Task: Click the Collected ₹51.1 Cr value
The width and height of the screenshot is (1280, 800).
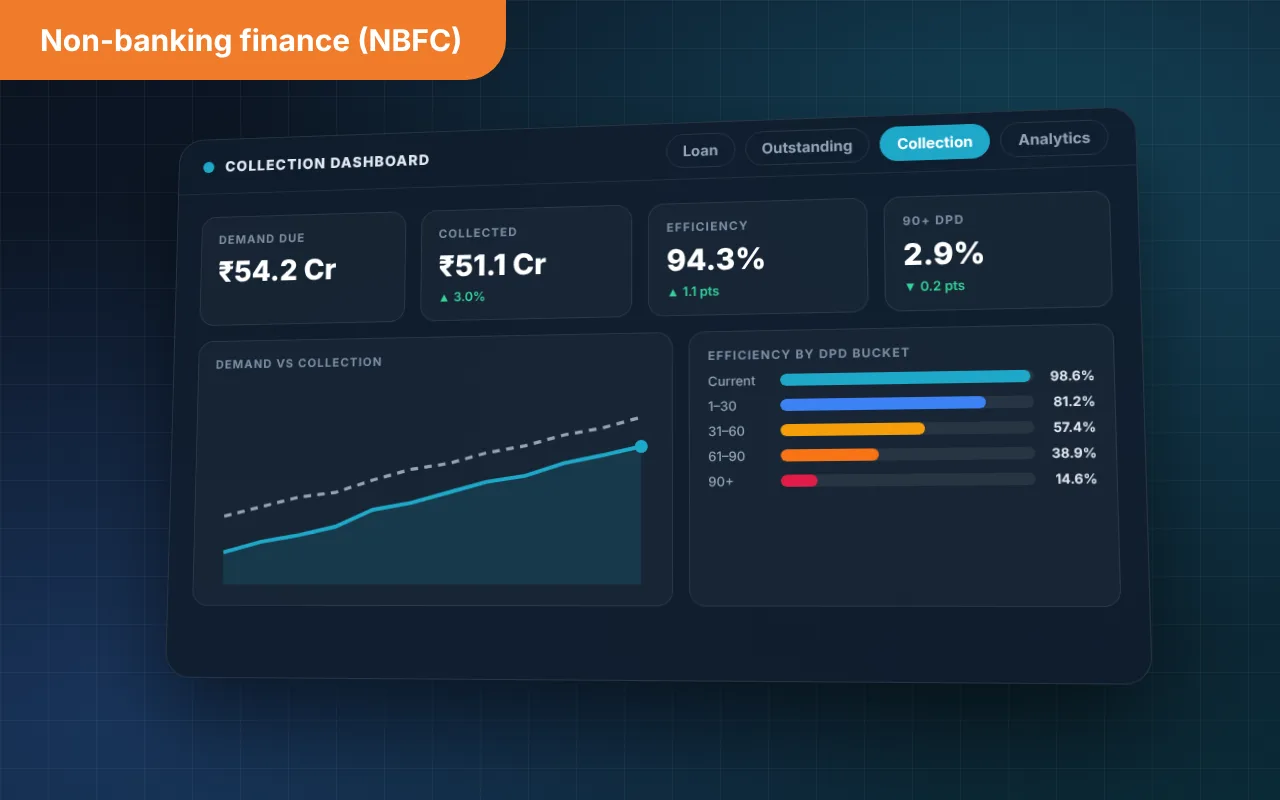Action: [492, 264]
